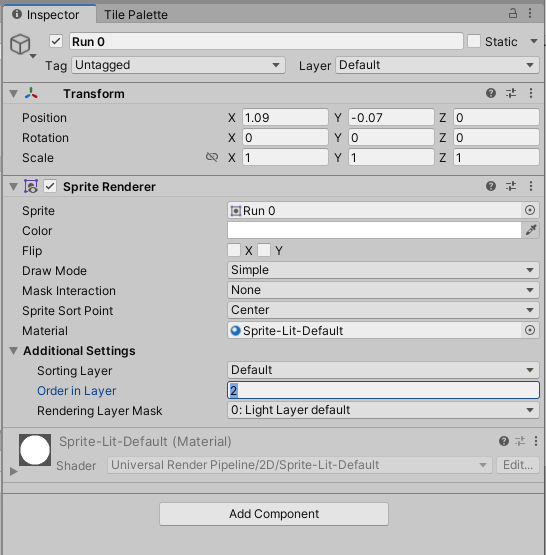
Task: Open Transform component kebab menu
Action: point(531,93)
